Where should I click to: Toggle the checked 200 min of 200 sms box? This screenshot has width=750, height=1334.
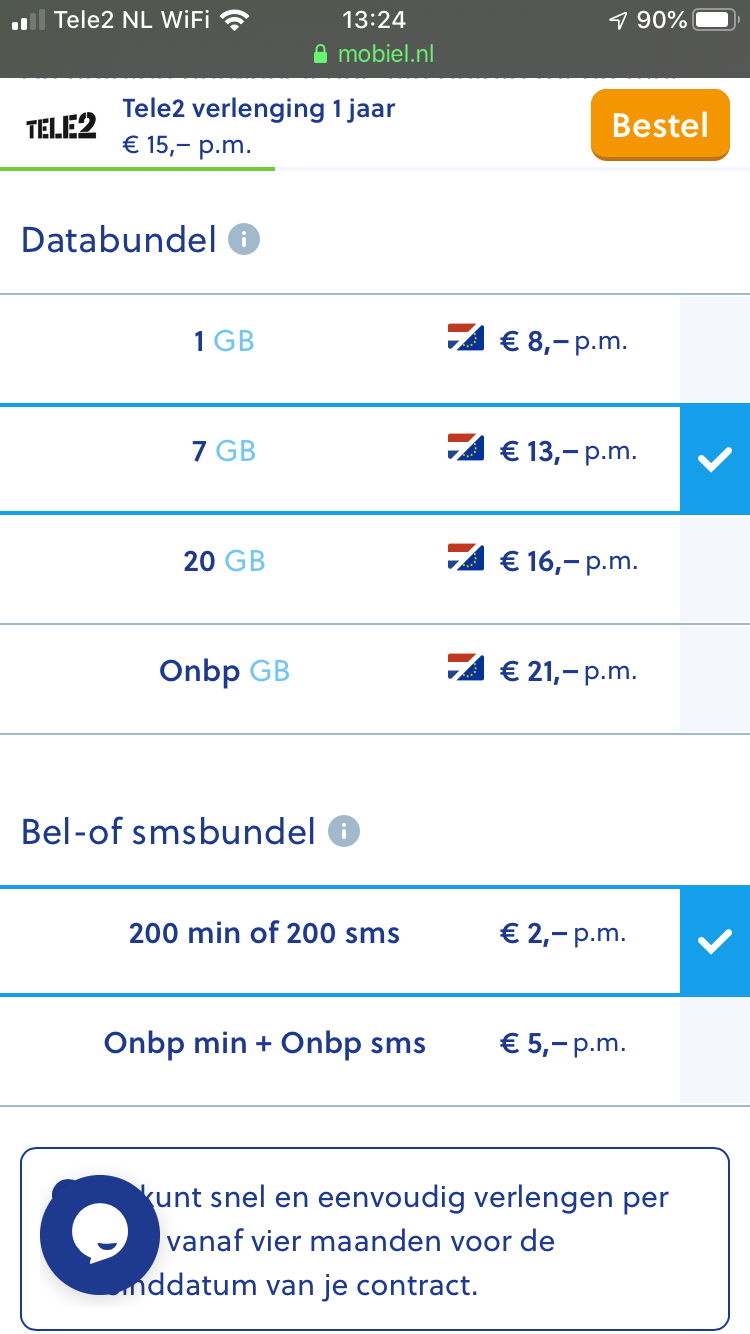point(715,941)
